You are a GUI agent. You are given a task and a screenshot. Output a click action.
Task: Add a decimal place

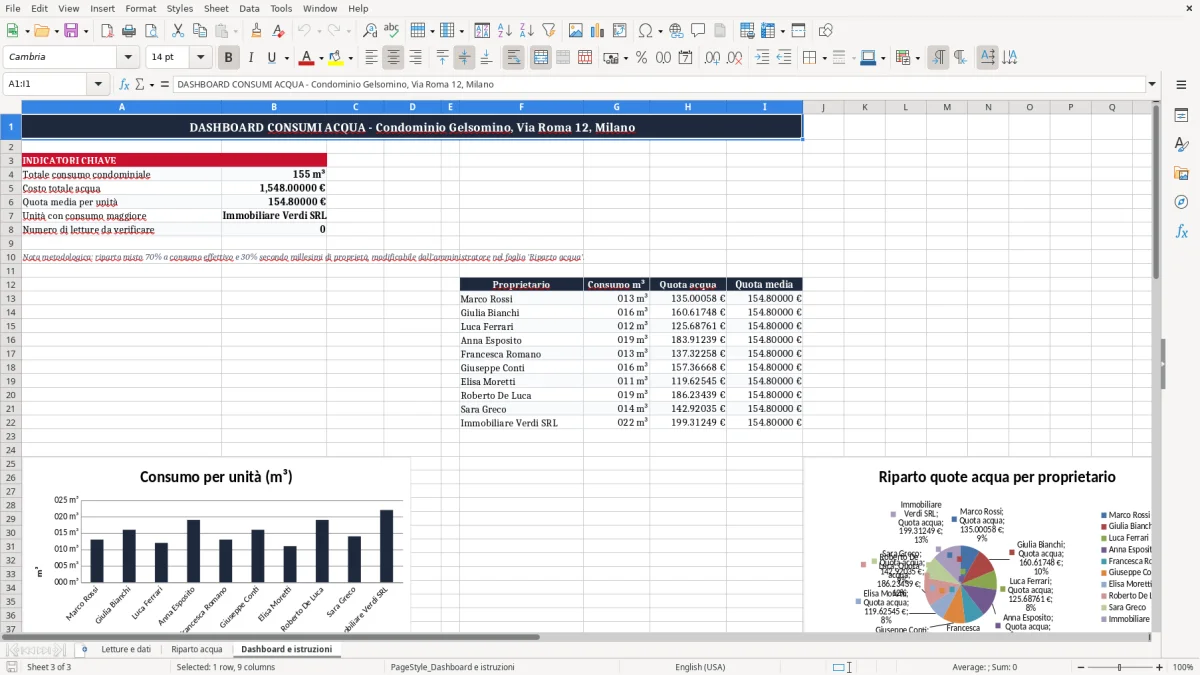point(712,58)
